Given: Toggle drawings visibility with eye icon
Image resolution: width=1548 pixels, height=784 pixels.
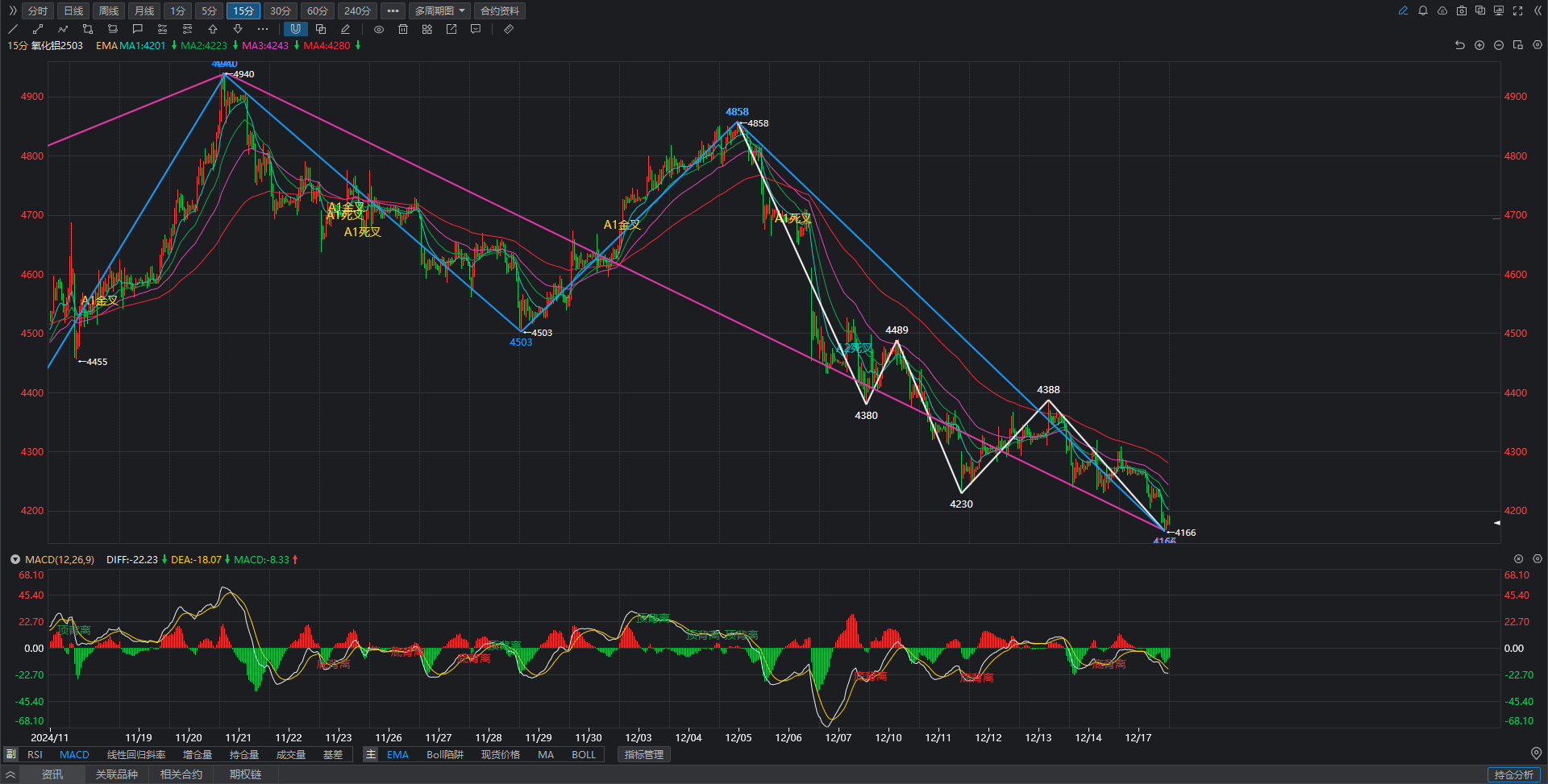Looking at the screenshot, I should point(379,29).
